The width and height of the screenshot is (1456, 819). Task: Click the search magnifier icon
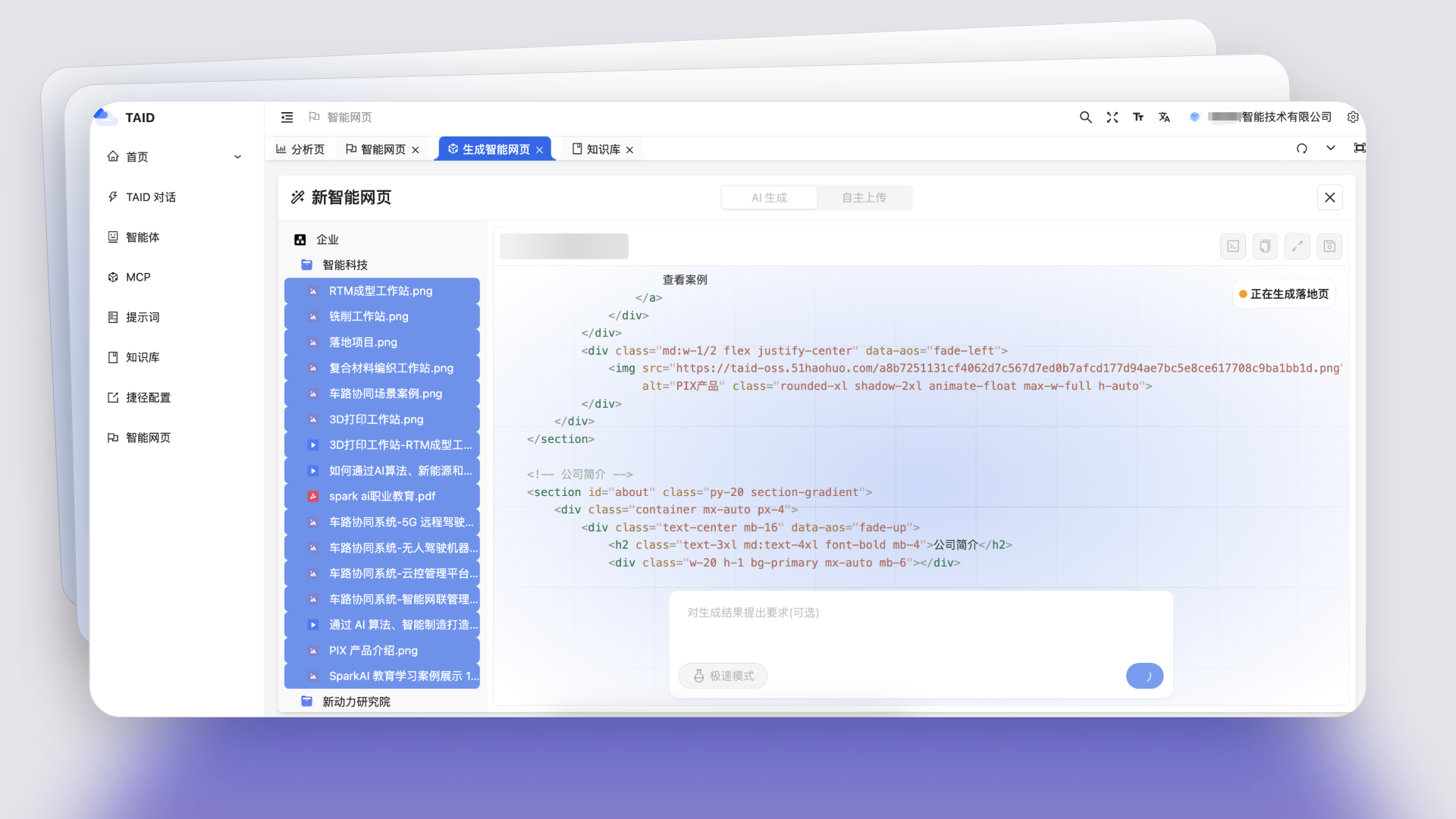1085,118
